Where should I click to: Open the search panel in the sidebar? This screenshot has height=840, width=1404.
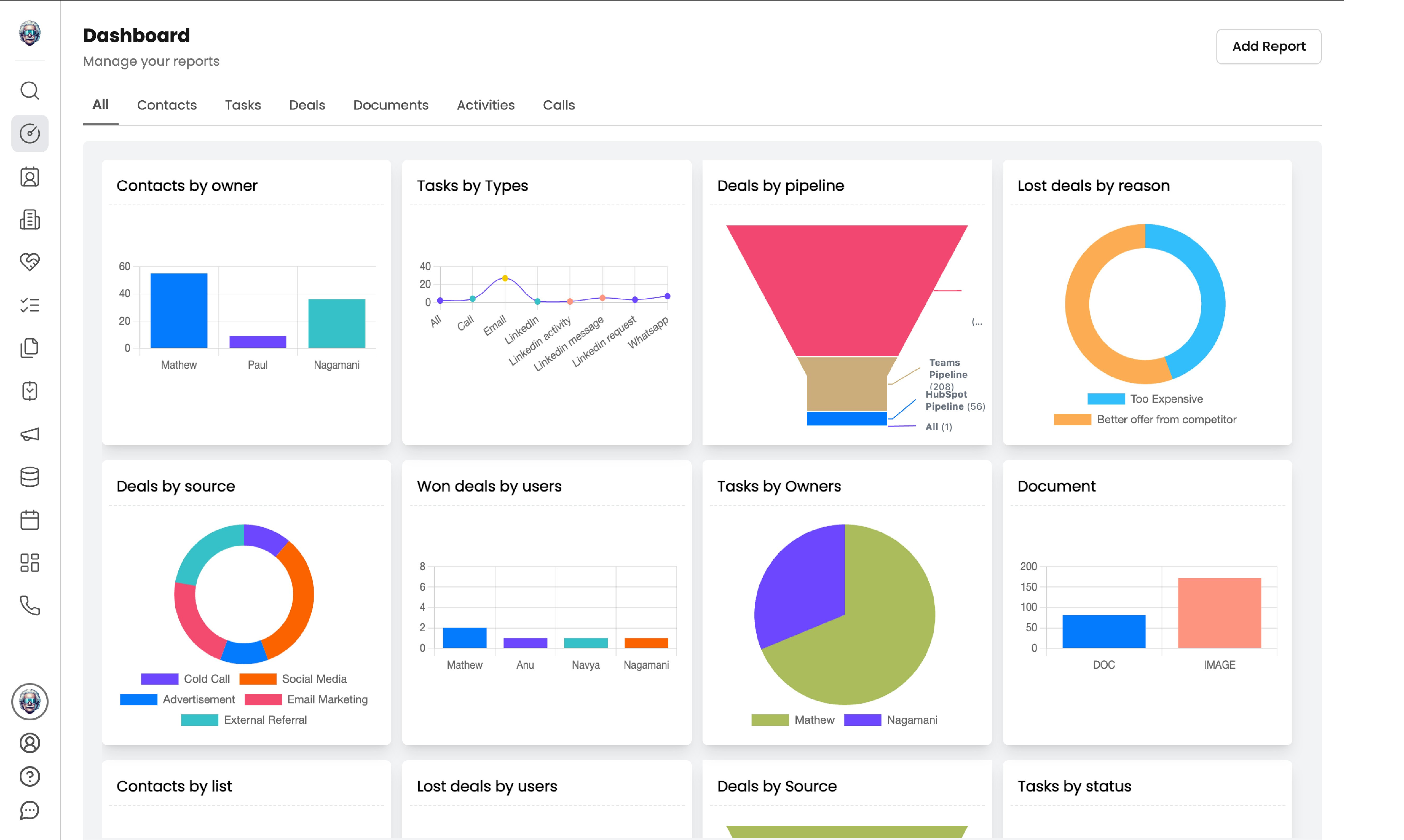30,90
